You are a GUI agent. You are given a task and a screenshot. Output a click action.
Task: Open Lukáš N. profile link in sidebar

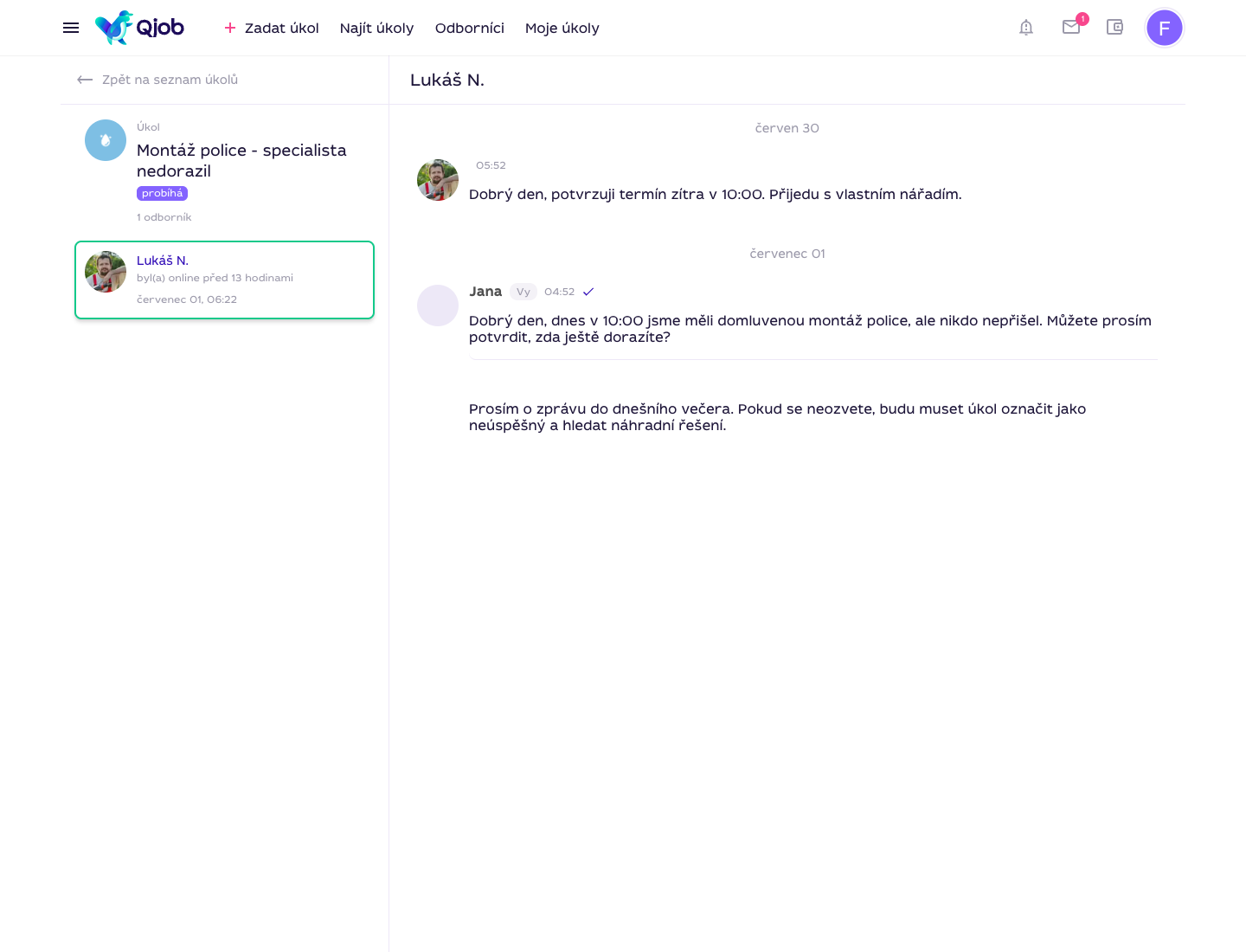click(x=163, y=261)
